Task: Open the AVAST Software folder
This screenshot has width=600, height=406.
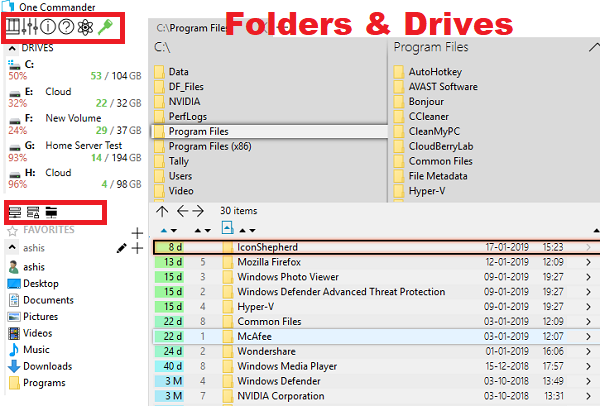Action: (435, 86)
